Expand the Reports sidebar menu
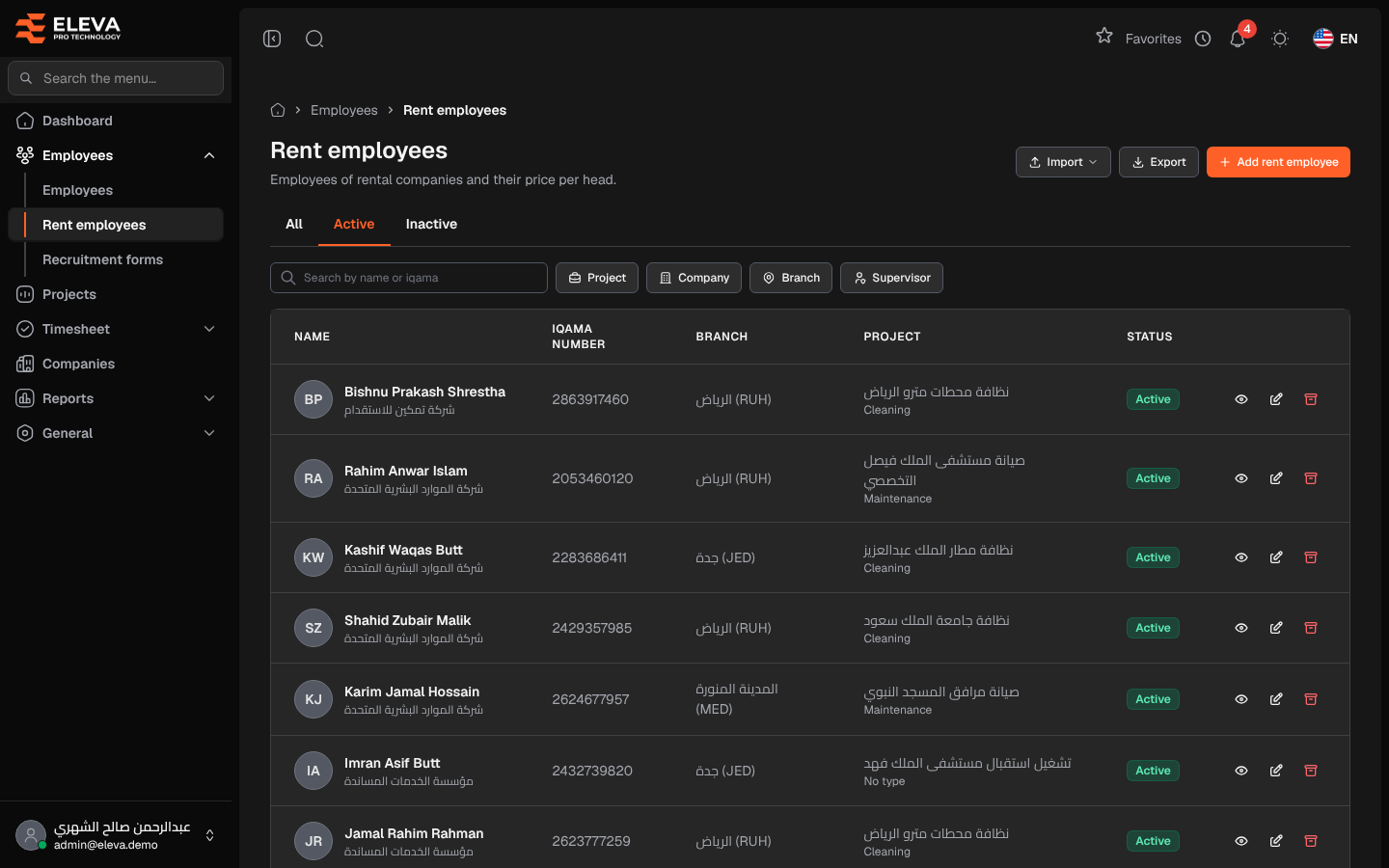This screenshot has width=1389, height=868. click(x=116, y=398)
